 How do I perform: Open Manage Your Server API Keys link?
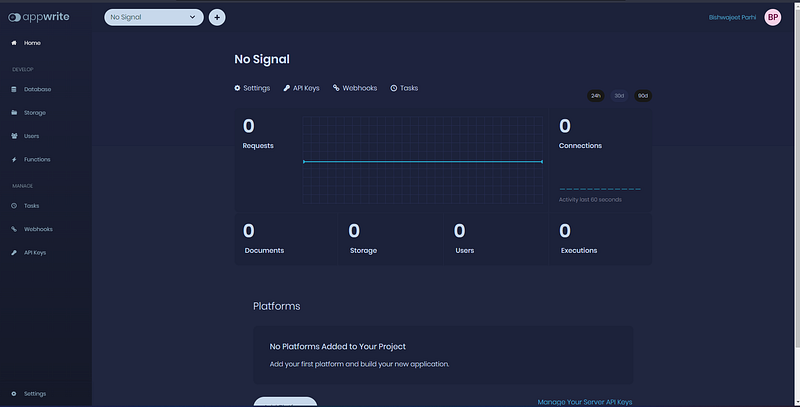(585, 402)
